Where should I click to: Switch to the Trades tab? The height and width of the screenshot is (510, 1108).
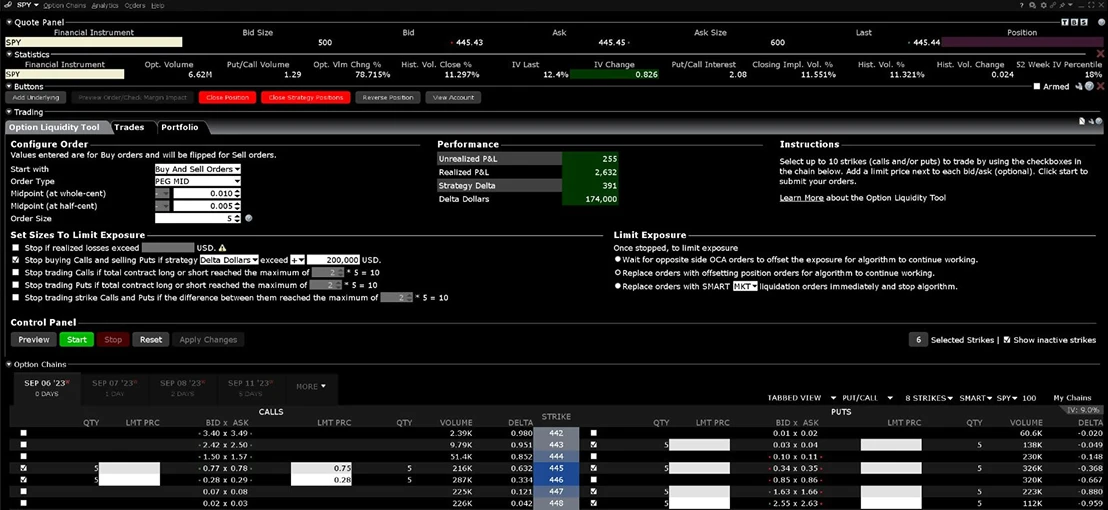click(x=129, y=127)
